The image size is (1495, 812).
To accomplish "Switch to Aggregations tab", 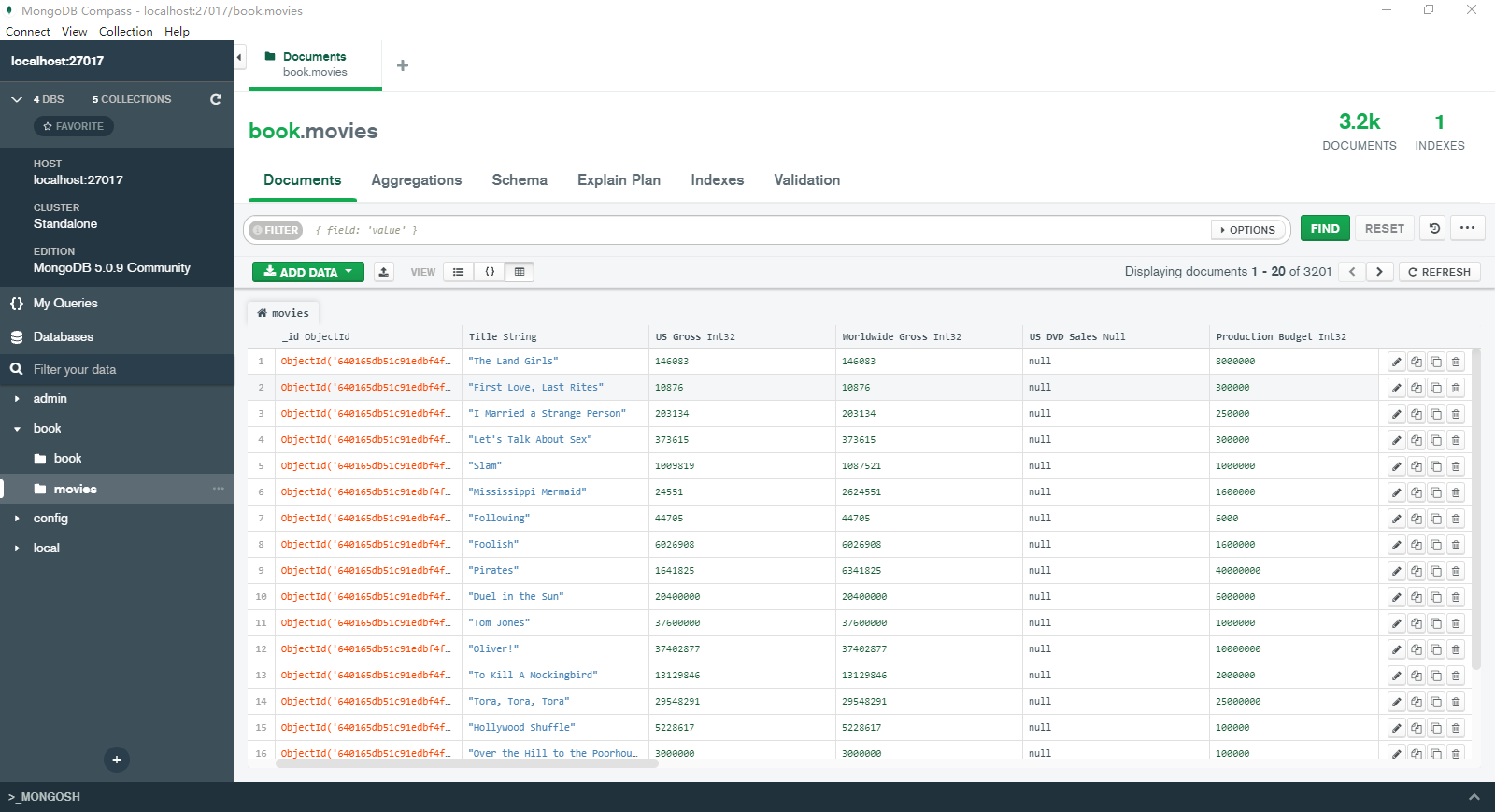I will click(x=417, y=180).
